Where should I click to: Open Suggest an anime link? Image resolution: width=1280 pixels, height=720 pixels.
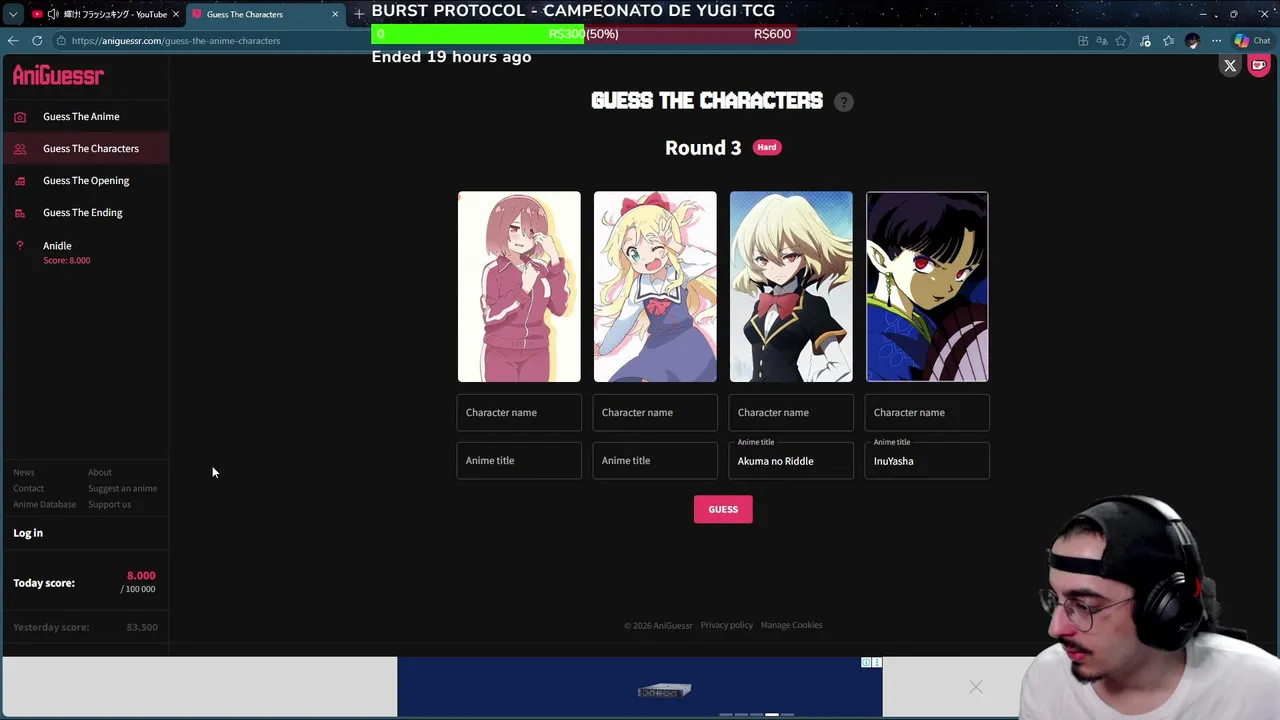[123, 488]
